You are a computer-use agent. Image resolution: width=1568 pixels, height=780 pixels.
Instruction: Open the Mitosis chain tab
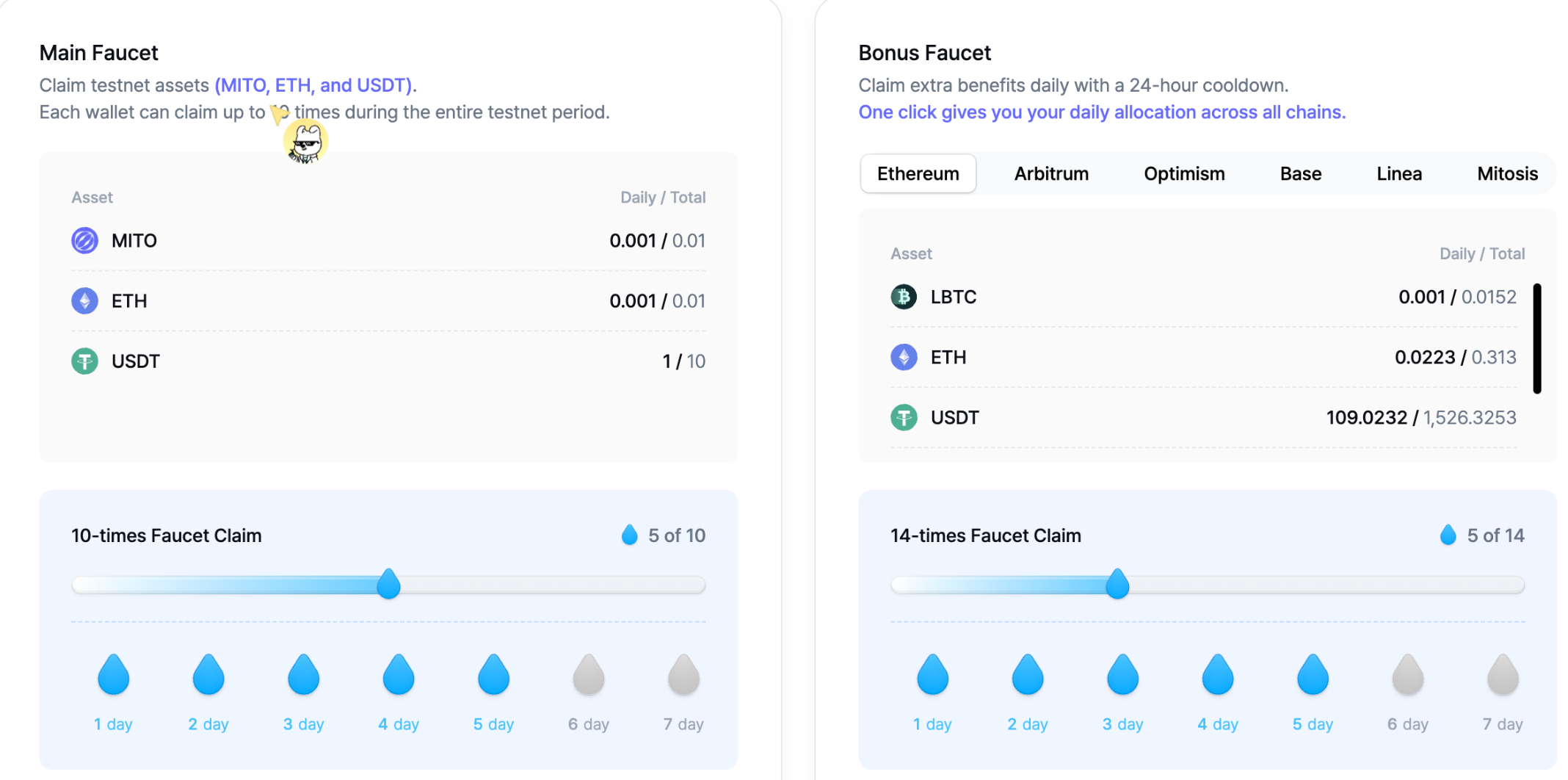tap(1507, 174)
